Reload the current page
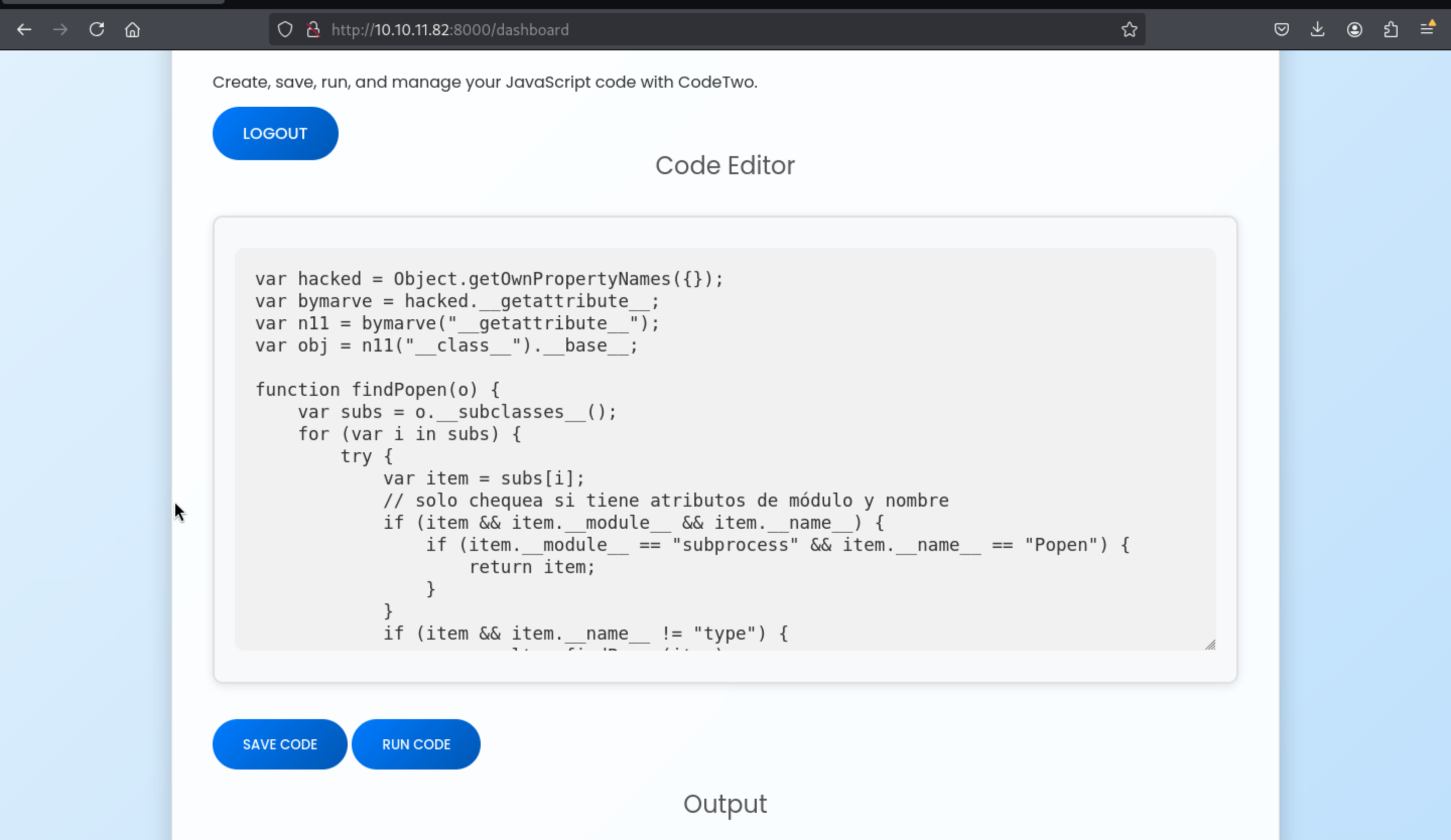The width and height of the screenshot is (1451, 840). tap(97, 29)
